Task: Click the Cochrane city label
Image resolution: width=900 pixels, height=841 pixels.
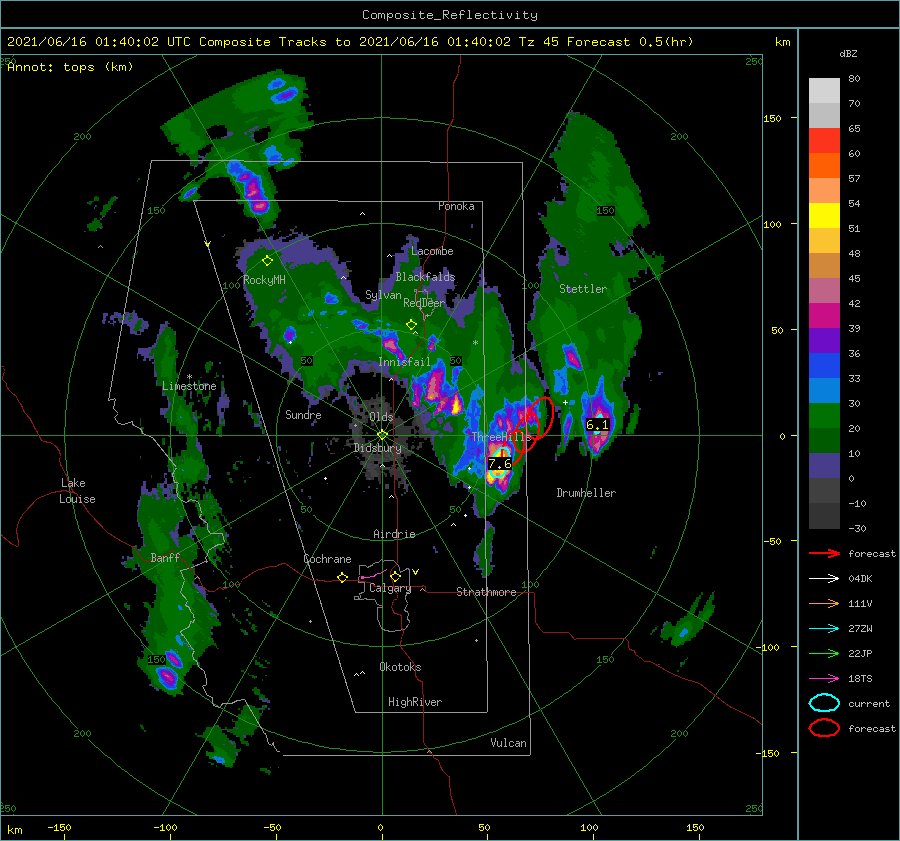Action: tap(327, 559)
